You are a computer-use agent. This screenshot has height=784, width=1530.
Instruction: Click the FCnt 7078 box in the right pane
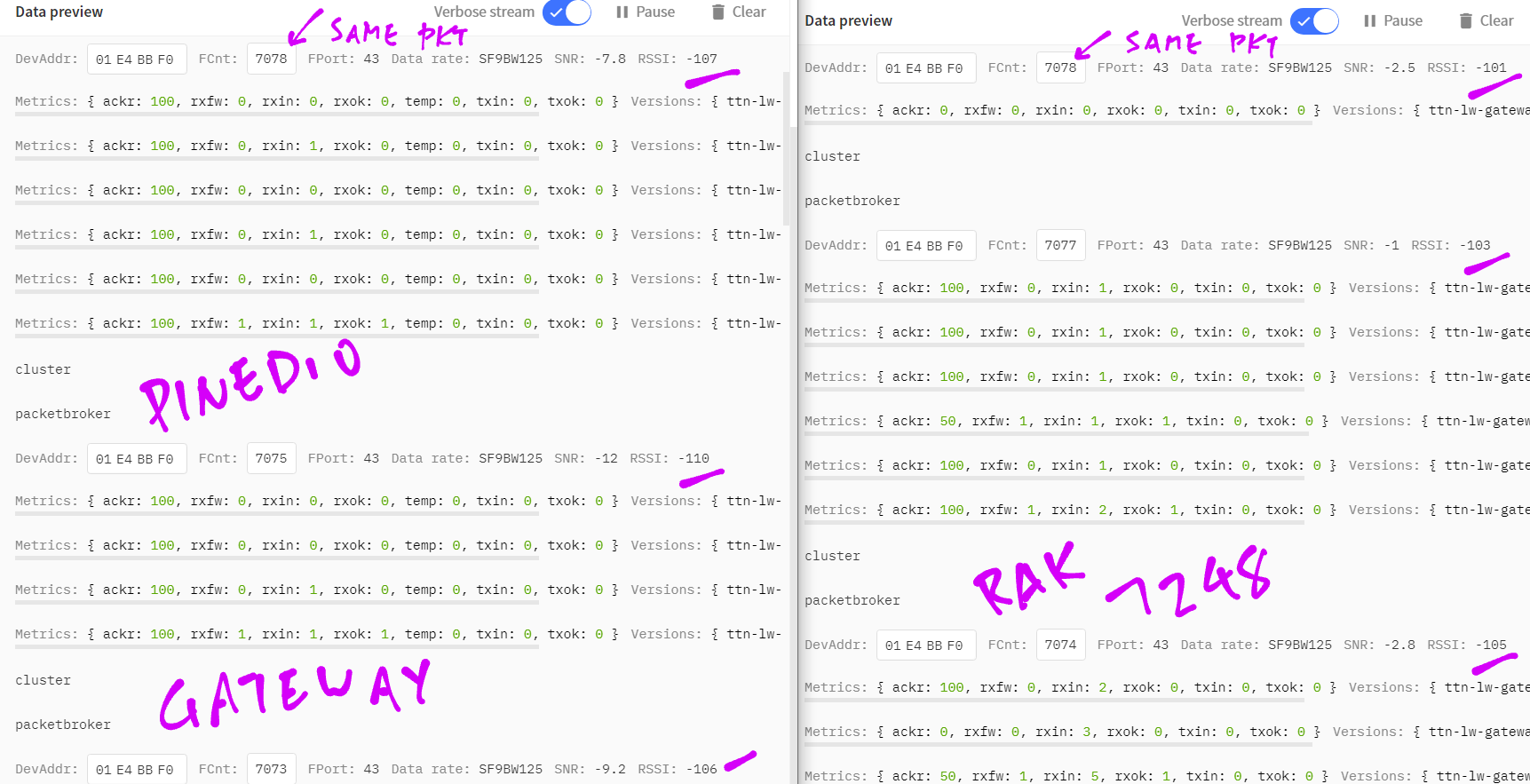[1060, 68]
